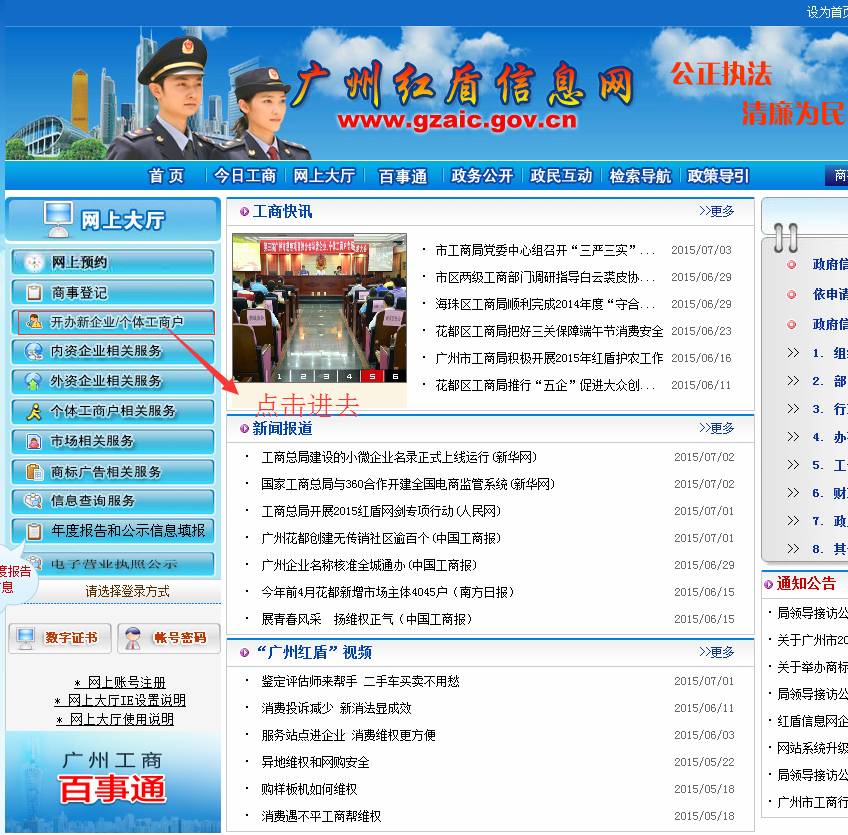
Task: Click the 内资企业相关服务 globe icon
Action: (33, 351)
